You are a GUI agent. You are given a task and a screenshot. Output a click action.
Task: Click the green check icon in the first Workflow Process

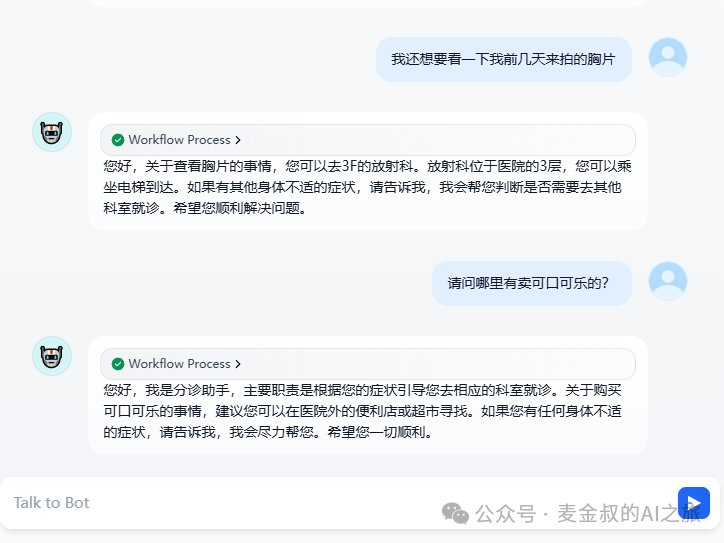[x=118, y=140]
